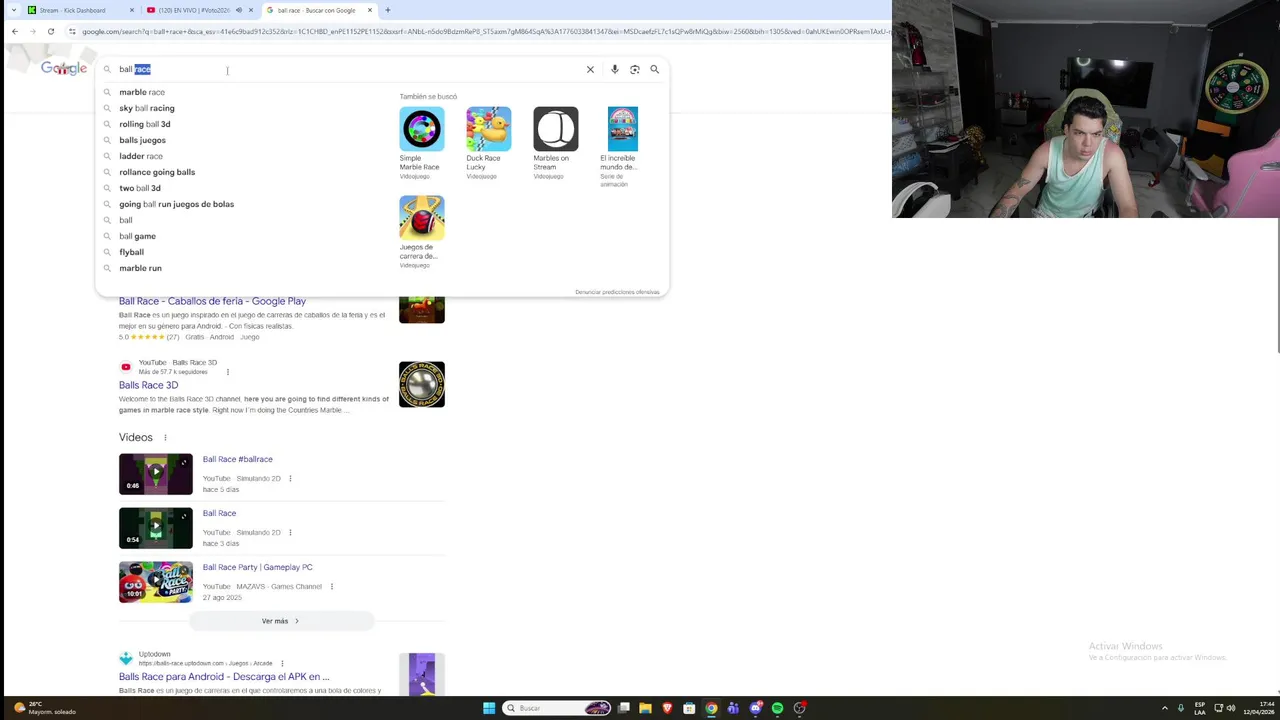Go to Google home via the logo
Screen dimensions: 1280x720
pyautogui.click(x=64, y=68)
